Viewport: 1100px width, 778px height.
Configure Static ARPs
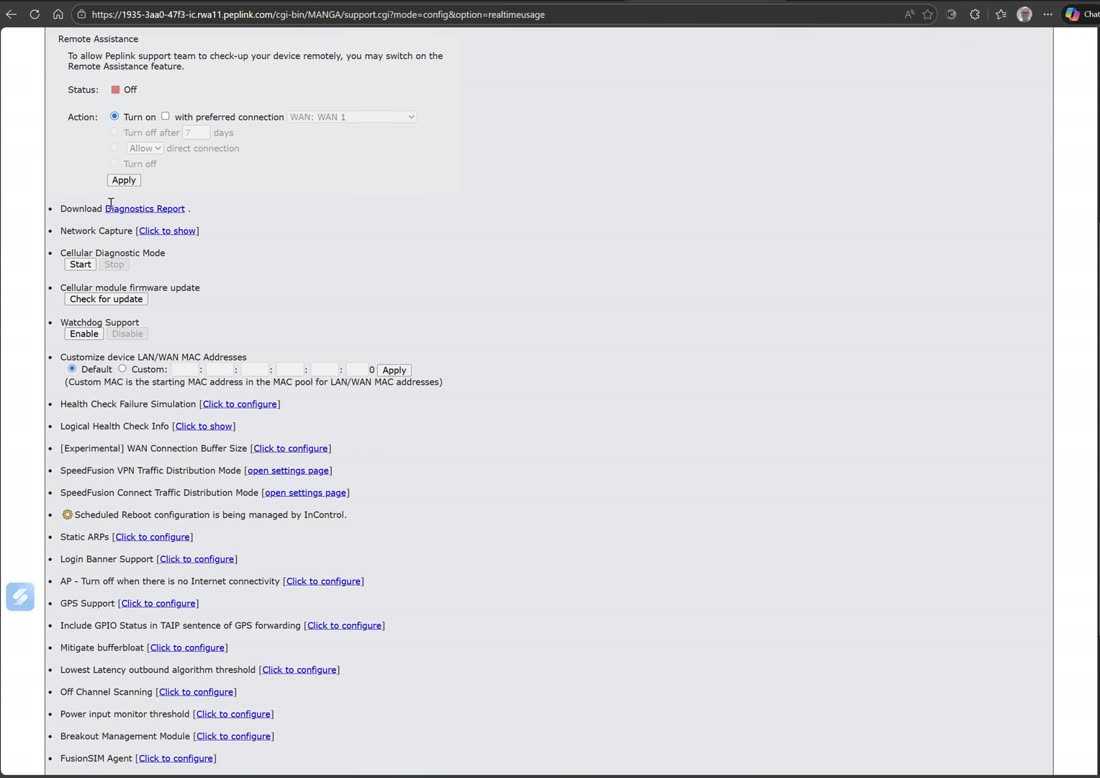tap(152, 537)
